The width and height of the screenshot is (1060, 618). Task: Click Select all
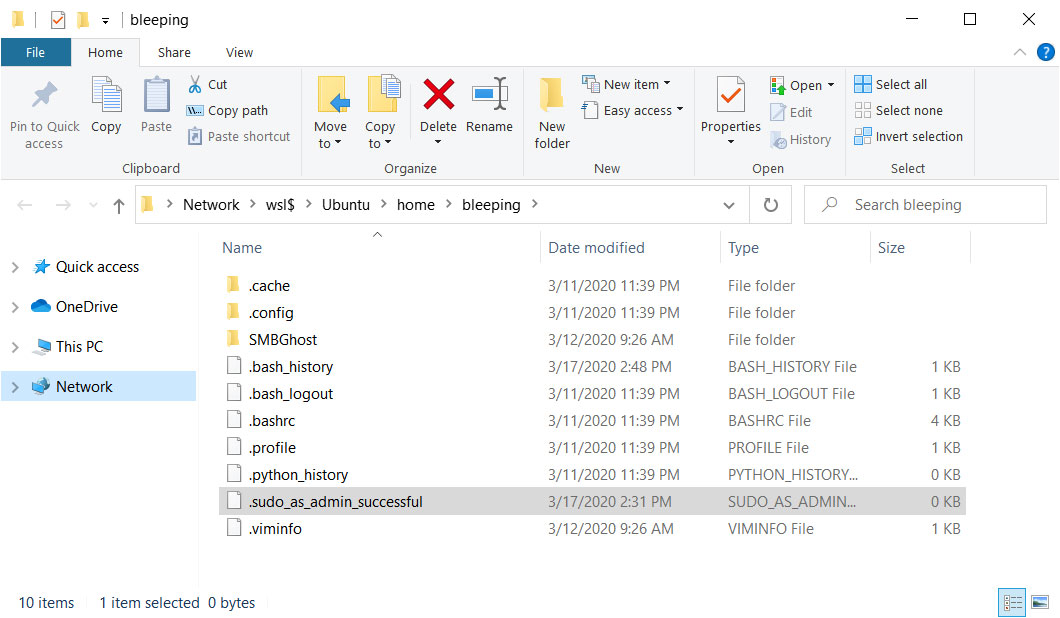click(891, 85)
